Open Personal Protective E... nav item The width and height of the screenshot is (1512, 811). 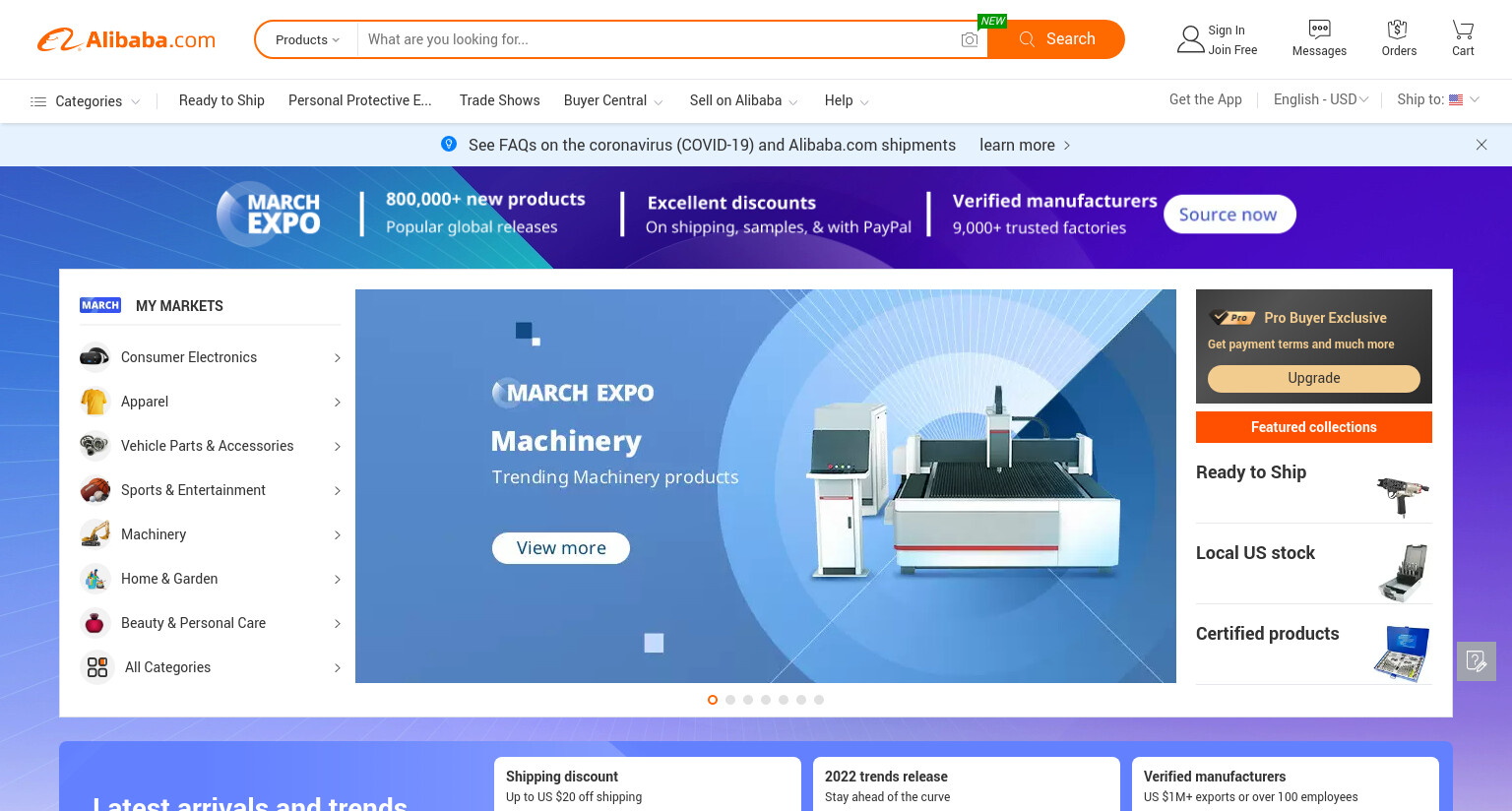click(360, 100)
